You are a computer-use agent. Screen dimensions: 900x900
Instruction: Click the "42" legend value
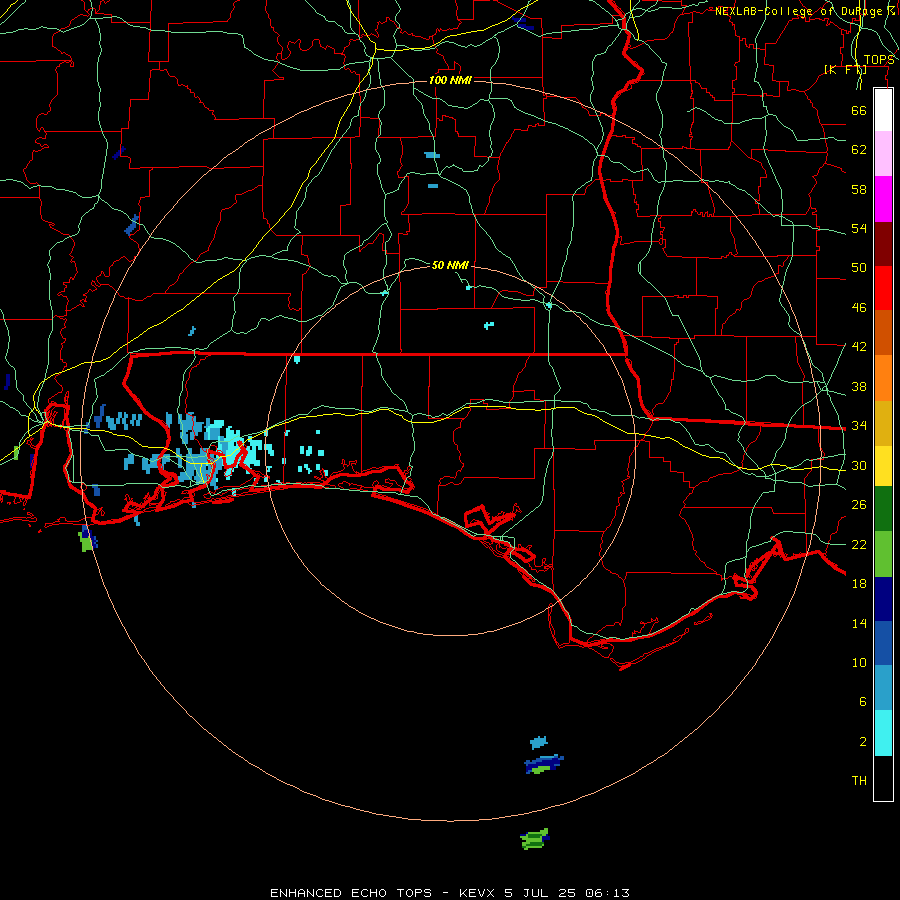(x=859, y=347)
